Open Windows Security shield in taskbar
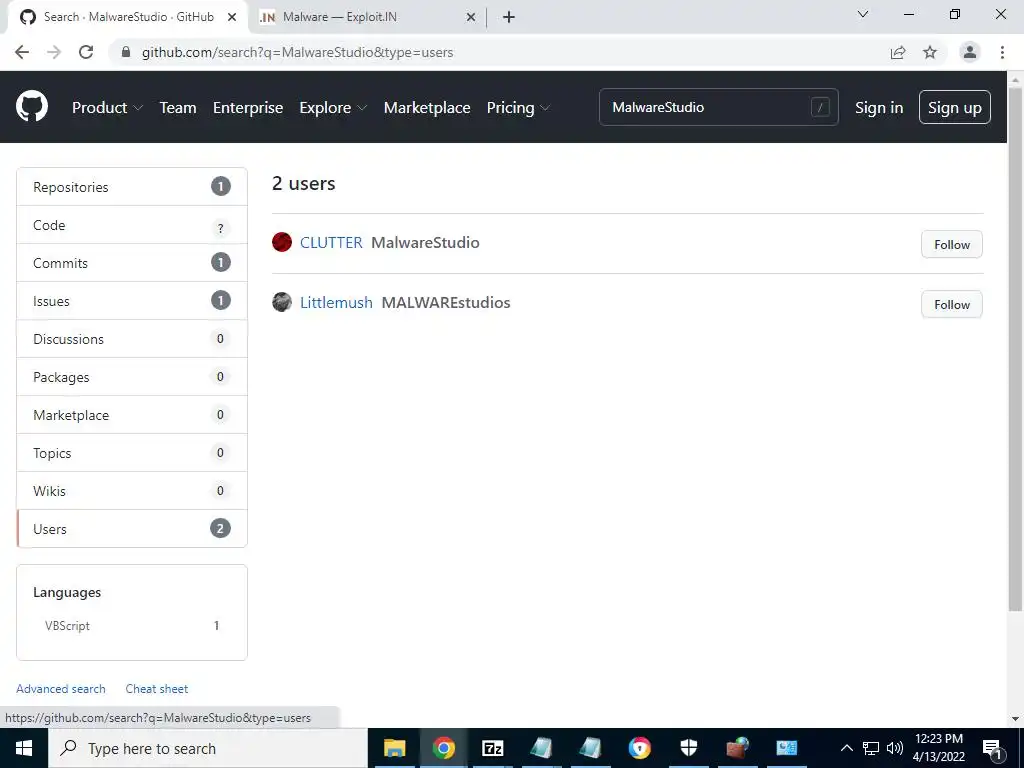 688,748
